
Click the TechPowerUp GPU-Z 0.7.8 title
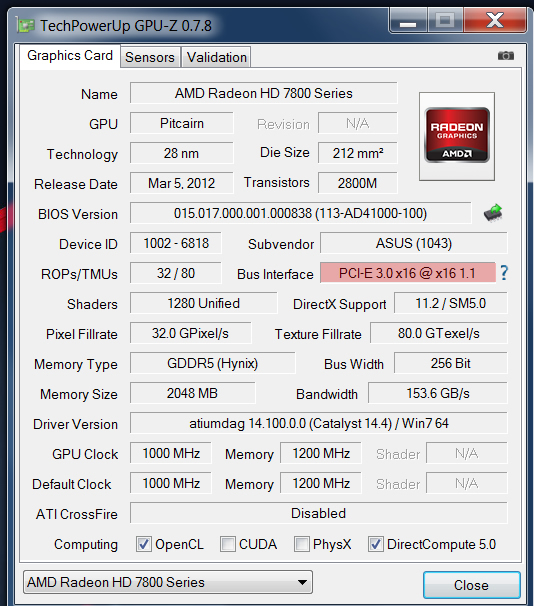pos(126,26)
